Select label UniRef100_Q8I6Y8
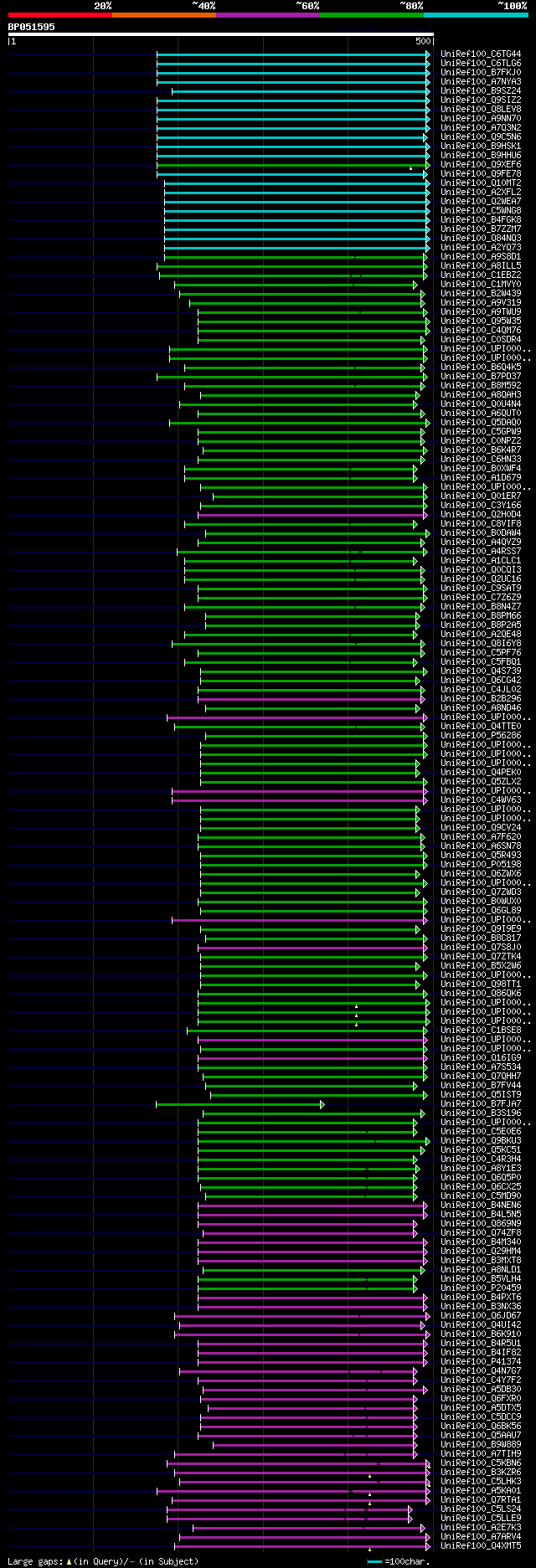The height and width of the screenshot is (1568, 536). (481, 644)
